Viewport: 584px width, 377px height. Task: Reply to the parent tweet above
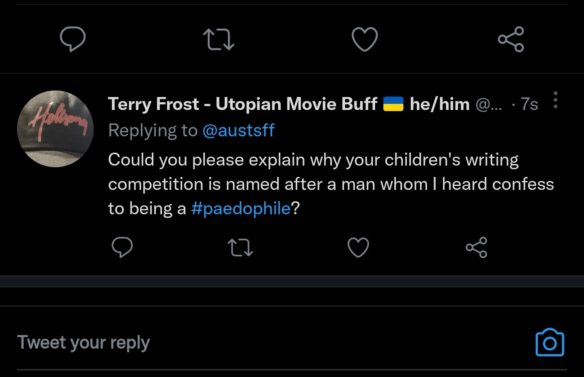[x=73, y=39]
